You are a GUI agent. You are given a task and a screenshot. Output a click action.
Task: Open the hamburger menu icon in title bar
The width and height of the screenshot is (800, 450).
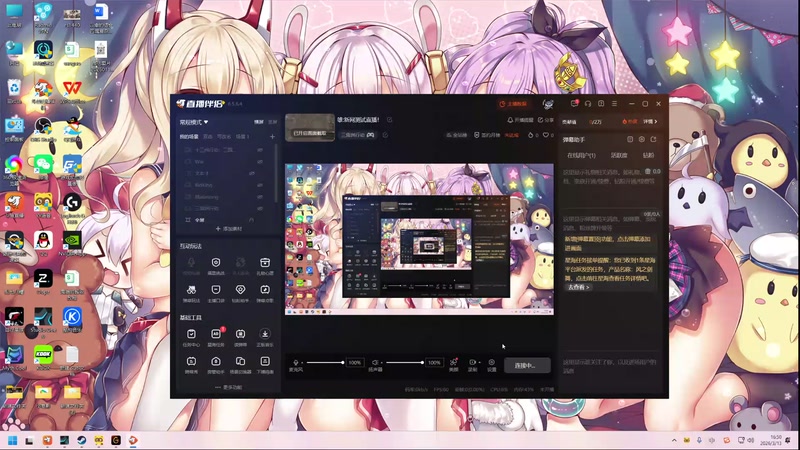[x=614, y=104]
